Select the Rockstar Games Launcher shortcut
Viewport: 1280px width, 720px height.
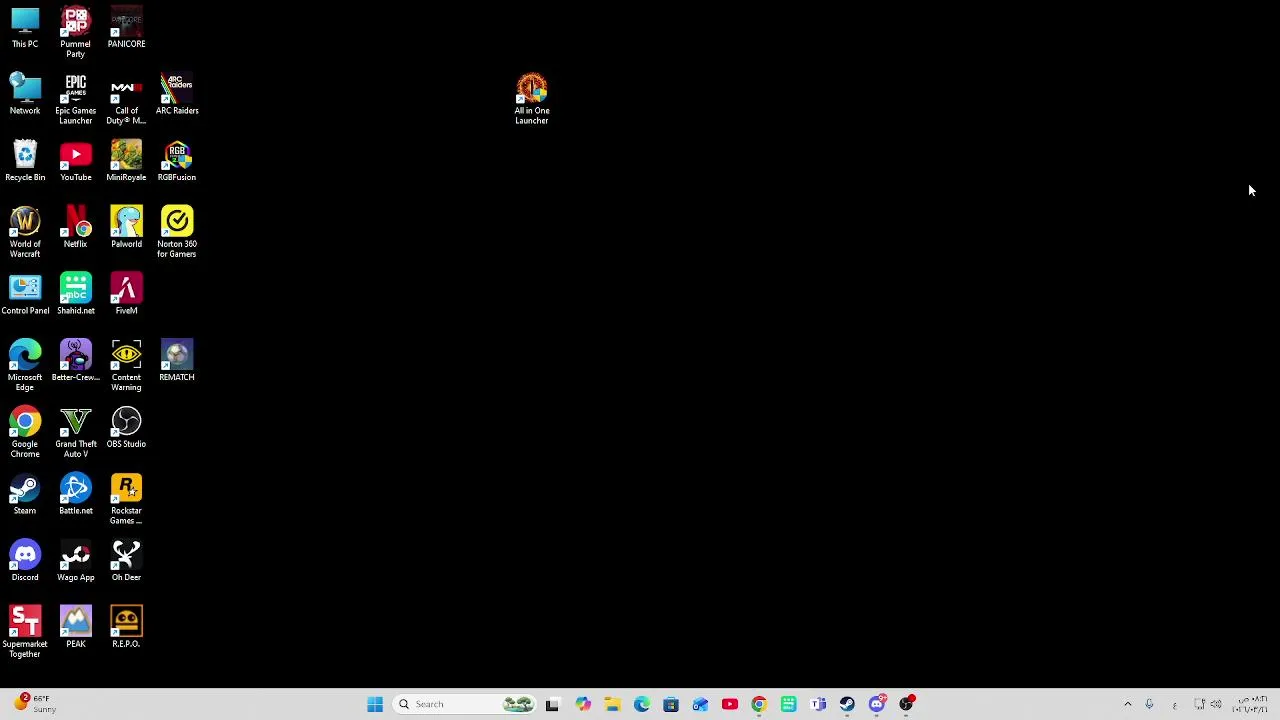click(126, 499)
